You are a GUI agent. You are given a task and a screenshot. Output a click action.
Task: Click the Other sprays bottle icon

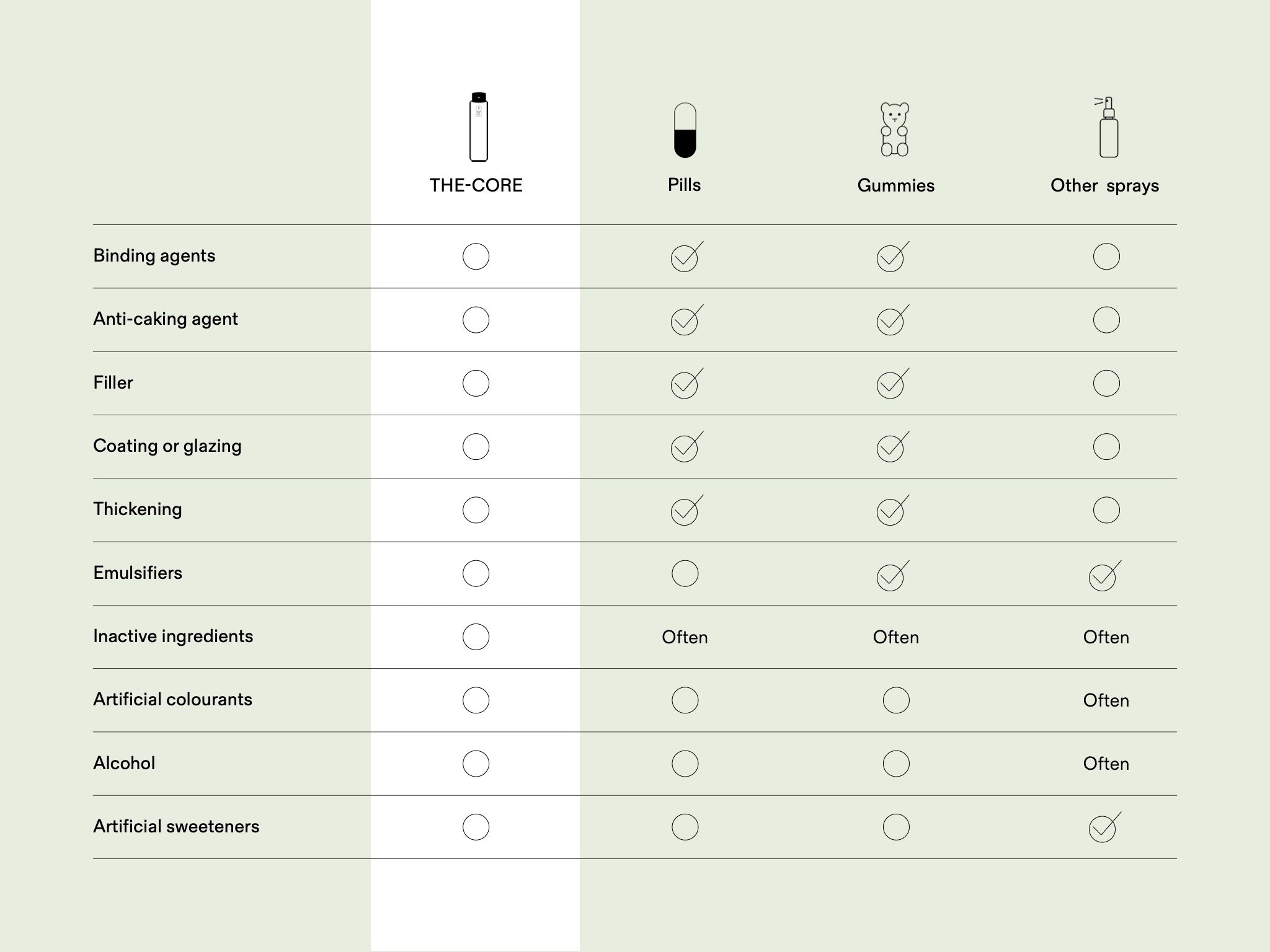(1108, 128)
